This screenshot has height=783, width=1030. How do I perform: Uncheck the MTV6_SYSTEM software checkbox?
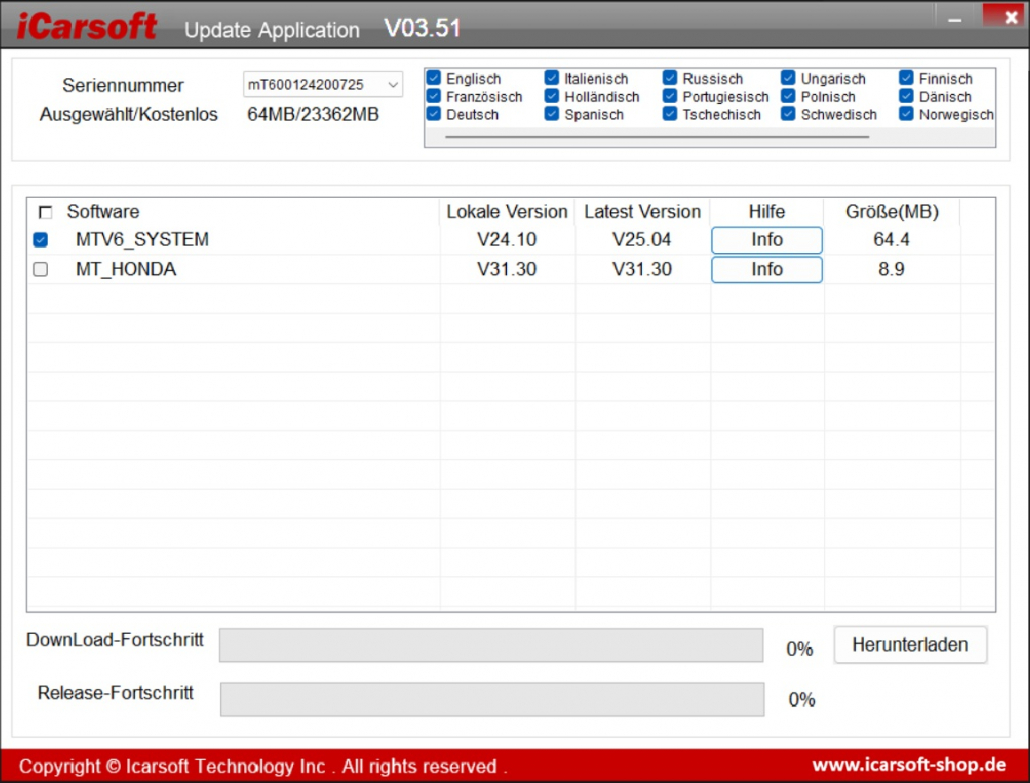pyautogui.click(x=41, y=240)
